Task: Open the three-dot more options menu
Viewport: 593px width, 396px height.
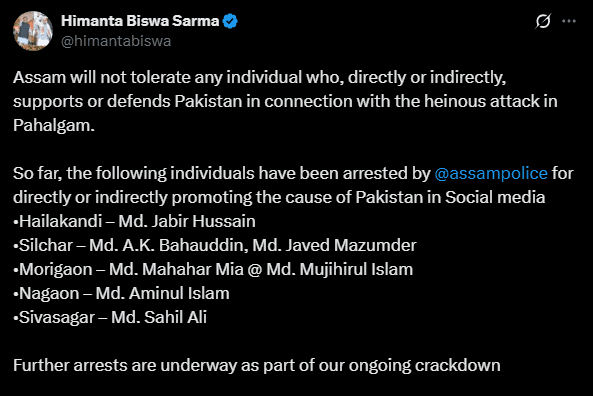Action: click(569, 21)
